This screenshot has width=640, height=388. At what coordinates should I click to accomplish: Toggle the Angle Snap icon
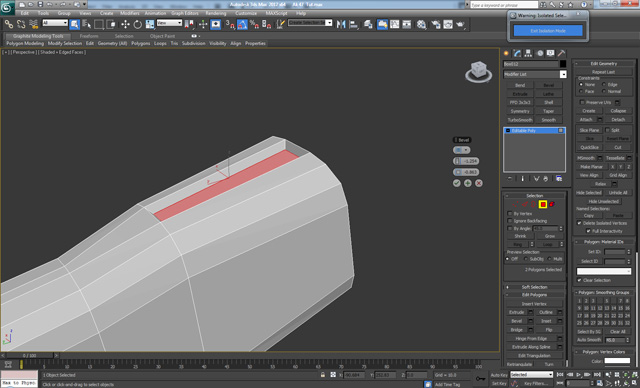242,24
